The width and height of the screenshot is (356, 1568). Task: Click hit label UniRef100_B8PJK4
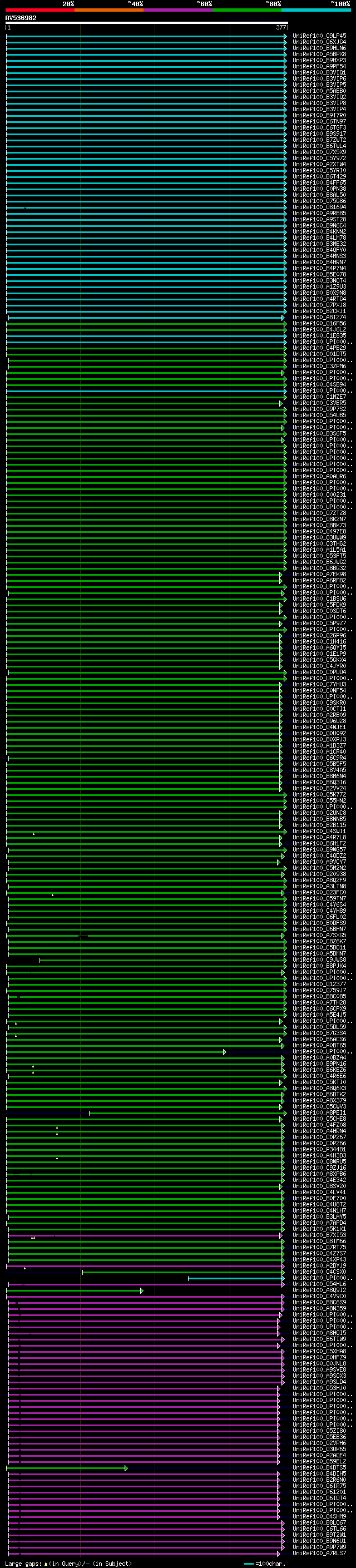(319, 966)
